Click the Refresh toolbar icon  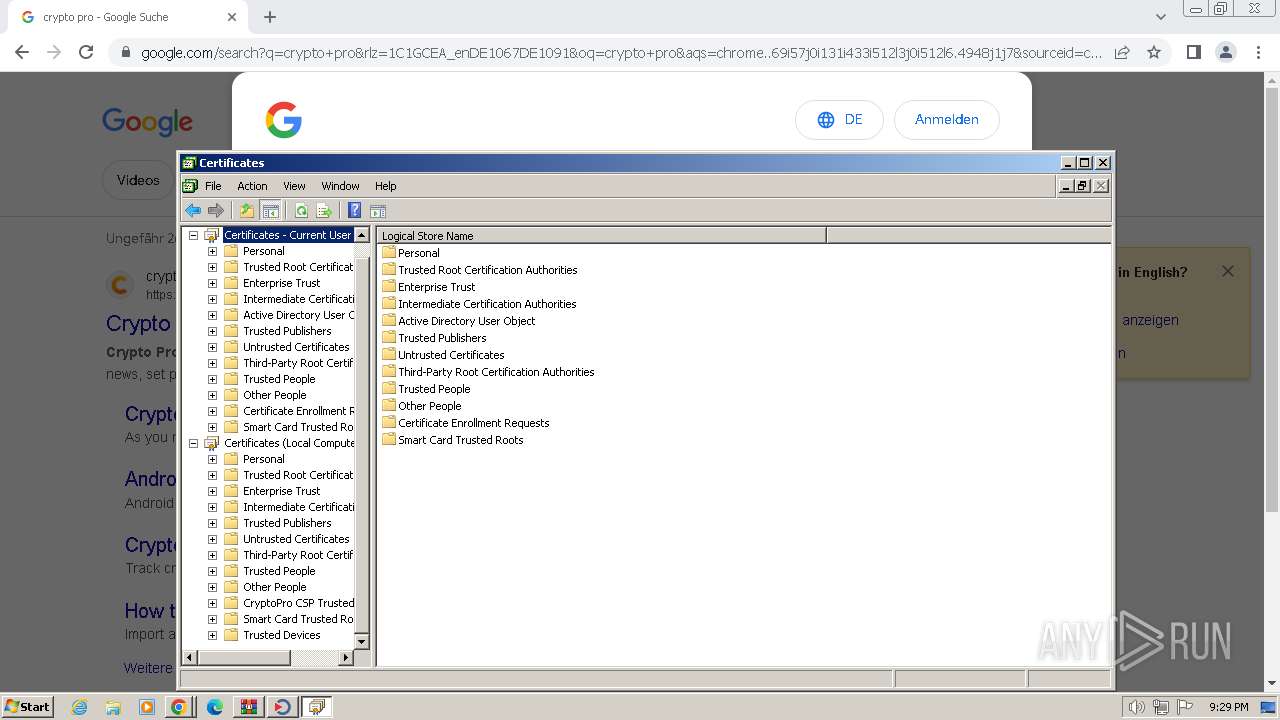(301, 211)
